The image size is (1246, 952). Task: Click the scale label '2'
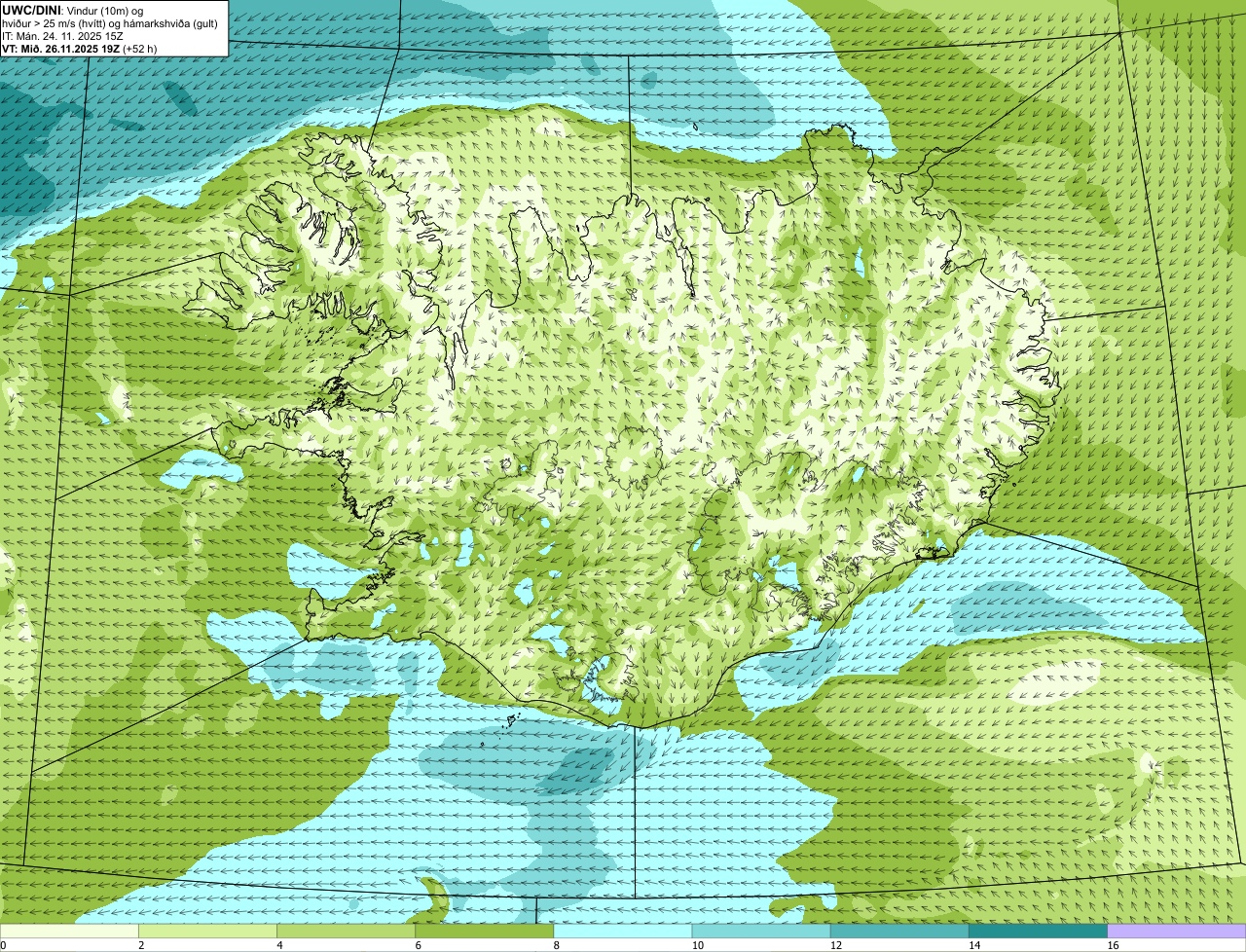click(x=141, y=945)
